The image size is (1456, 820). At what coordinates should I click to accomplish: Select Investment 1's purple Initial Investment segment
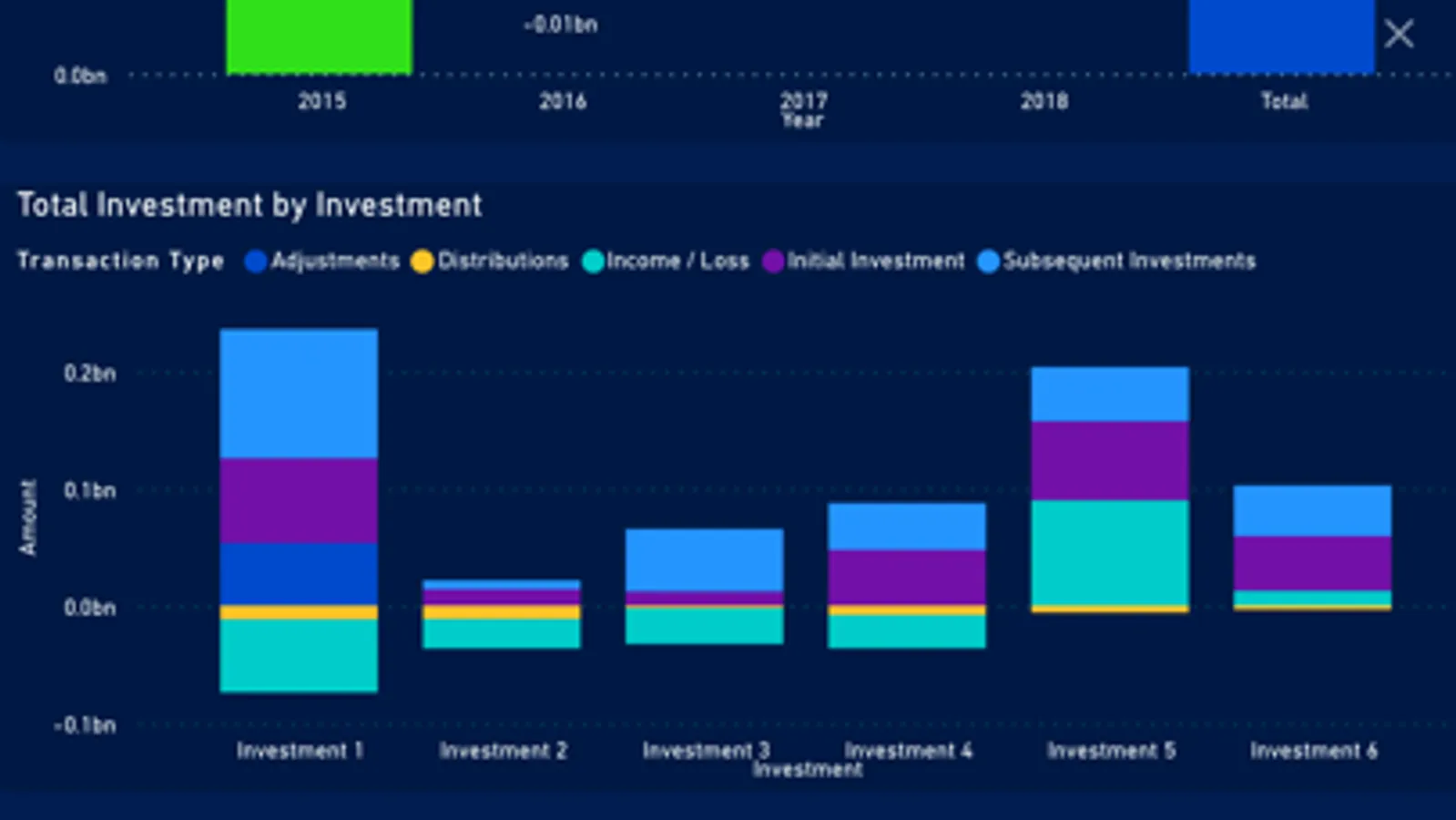pyautogui.click(x=299, y=501)
